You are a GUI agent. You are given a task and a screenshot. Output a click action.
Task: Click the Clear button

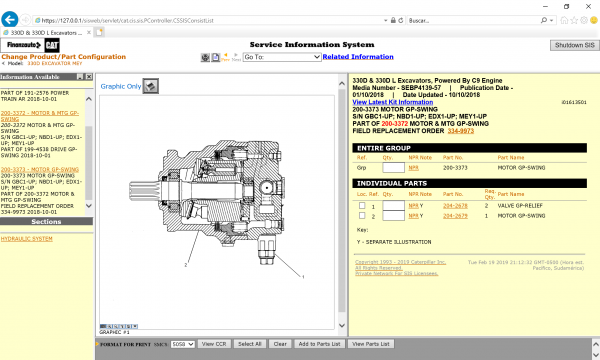click(280, 344)
